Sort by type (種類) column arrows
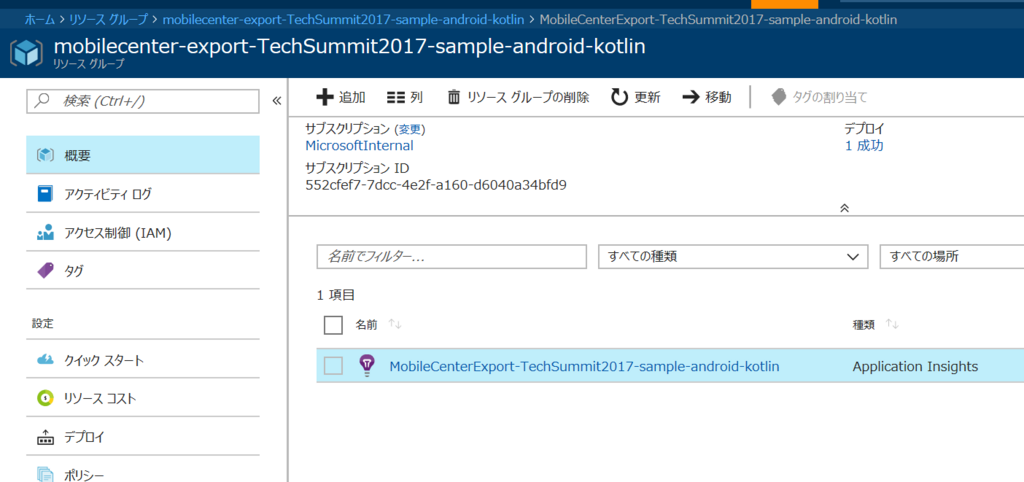This screenshot has width=1024, height=482. pos(892,324)
